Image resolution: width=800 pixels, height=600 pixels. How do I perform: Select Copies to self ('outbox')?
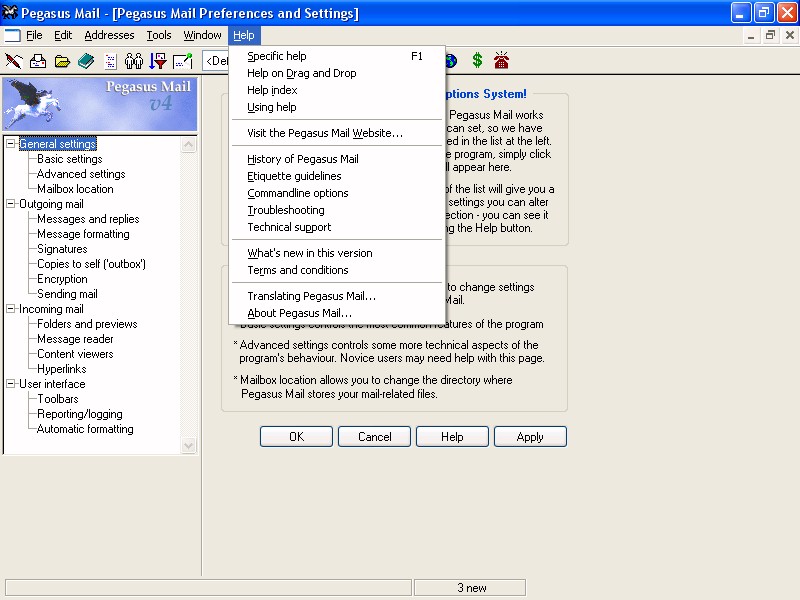coord(91,264)
